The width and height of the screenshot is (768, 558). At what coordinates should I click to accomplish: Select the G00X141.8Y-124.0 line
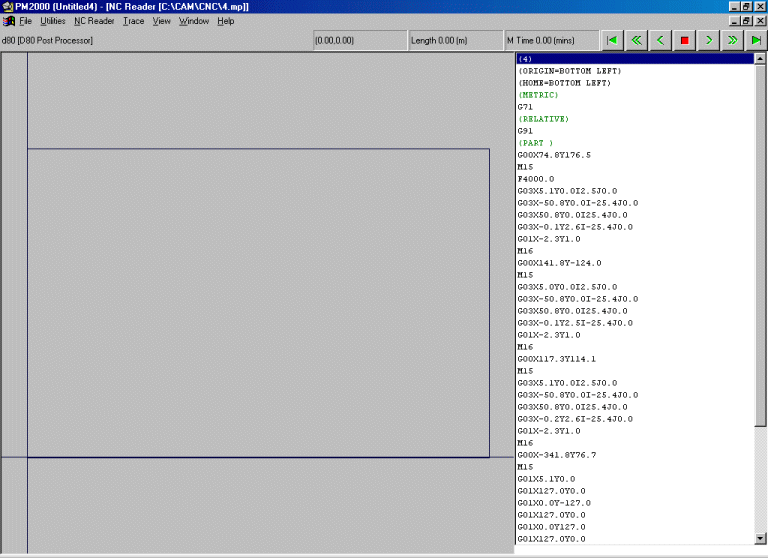coord(635,263)
